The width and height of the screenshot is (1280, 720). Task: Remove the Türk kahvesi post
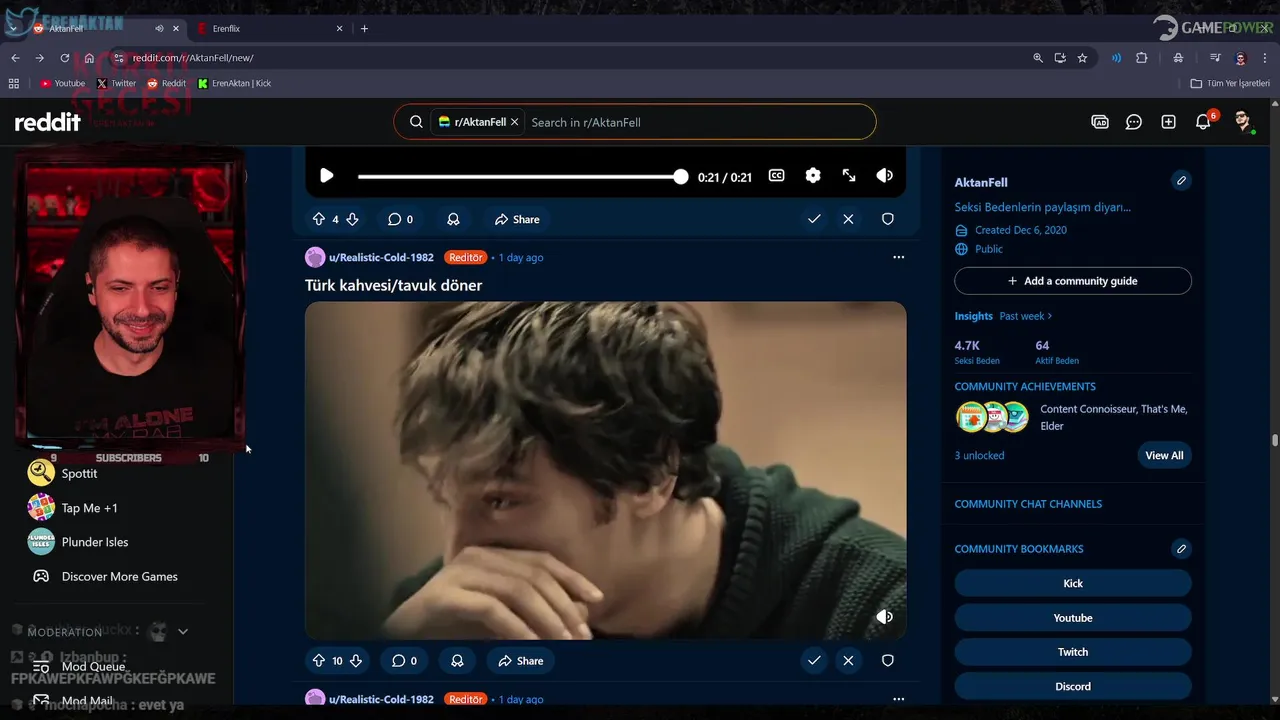coord(848,661)
